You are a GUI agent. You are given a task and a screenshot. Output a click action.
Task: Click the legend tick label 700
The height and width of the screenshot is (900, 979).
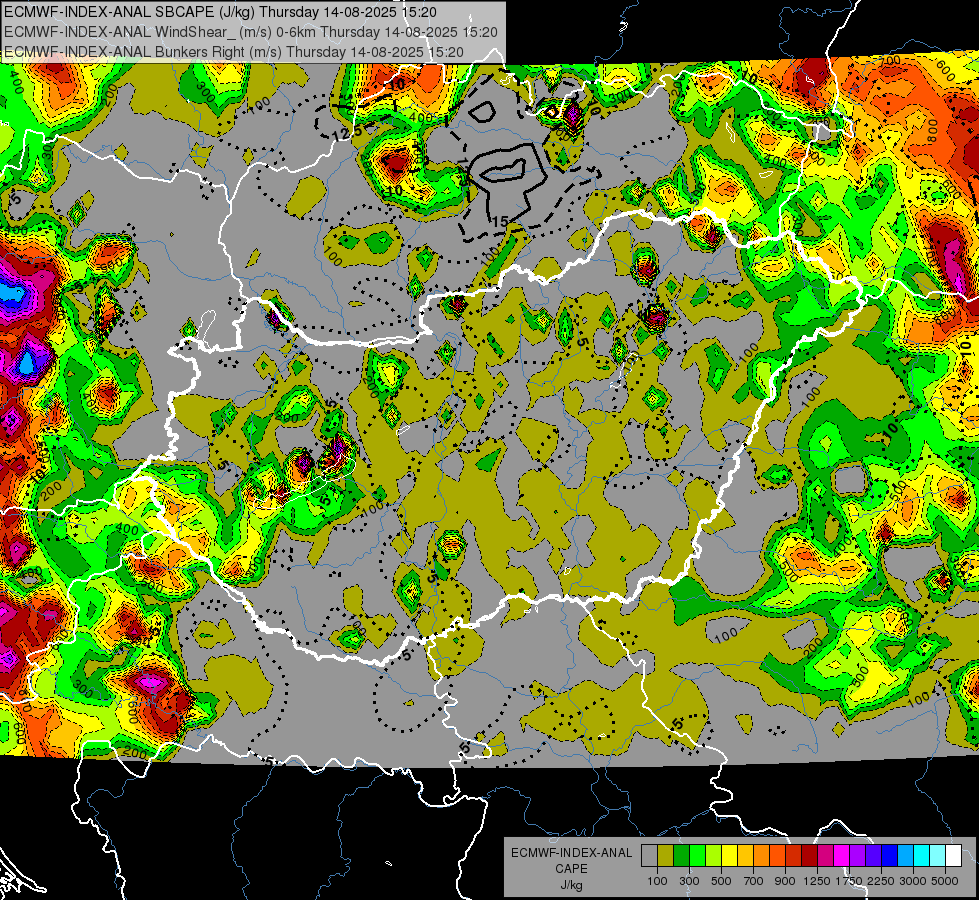click(754, 881)
